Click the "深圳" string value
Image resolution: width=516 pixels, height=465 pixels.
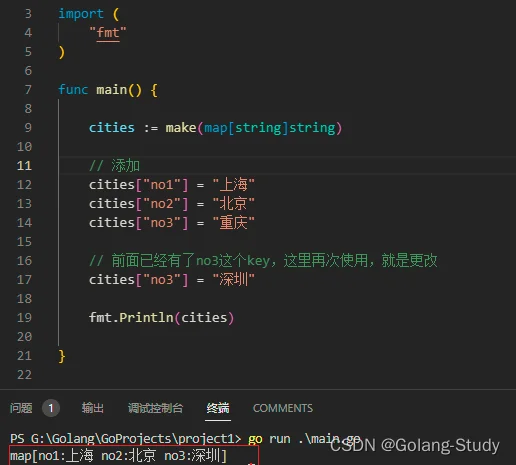pyautogui.click(x=233, y=280)
